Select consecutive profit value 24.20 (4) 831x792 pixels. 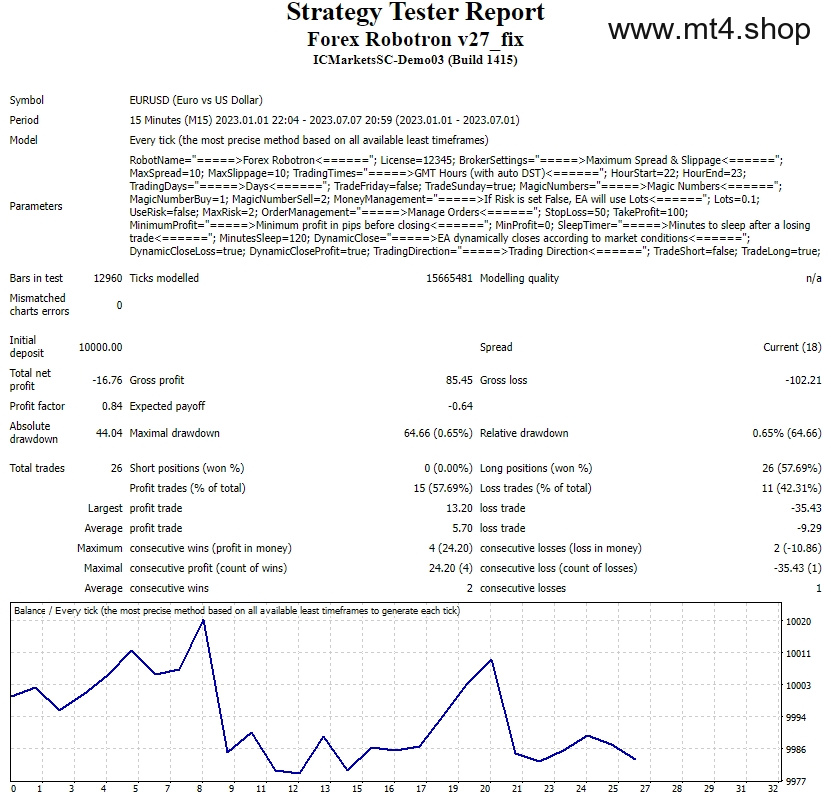(450, 568)
